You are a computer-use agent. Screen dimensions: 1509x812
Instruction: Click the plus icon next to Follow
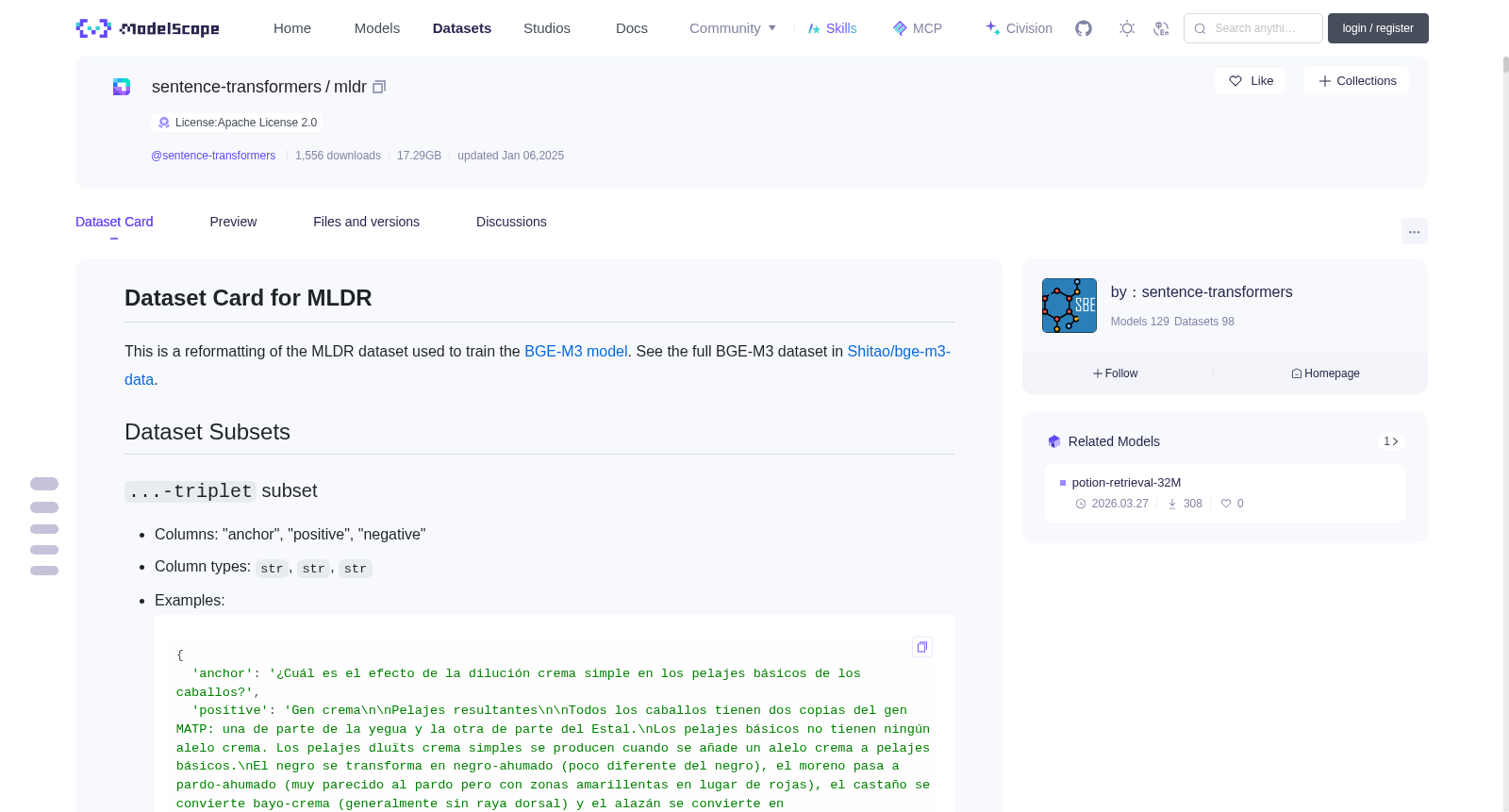click(1098, 373)
